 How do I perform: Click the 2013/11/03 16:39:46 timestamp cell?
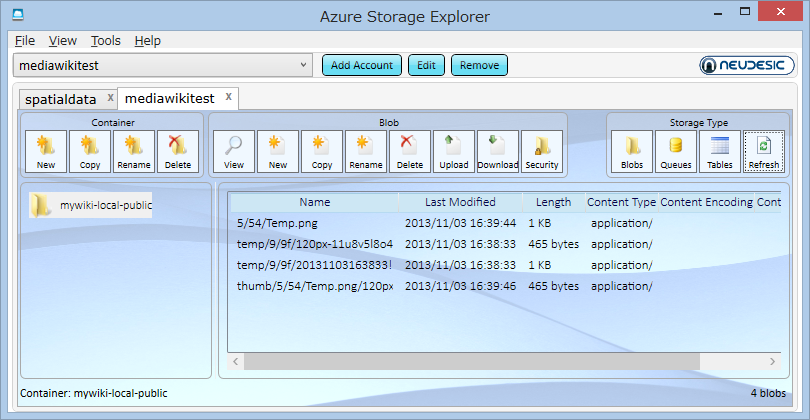click(x=460, y=286)
